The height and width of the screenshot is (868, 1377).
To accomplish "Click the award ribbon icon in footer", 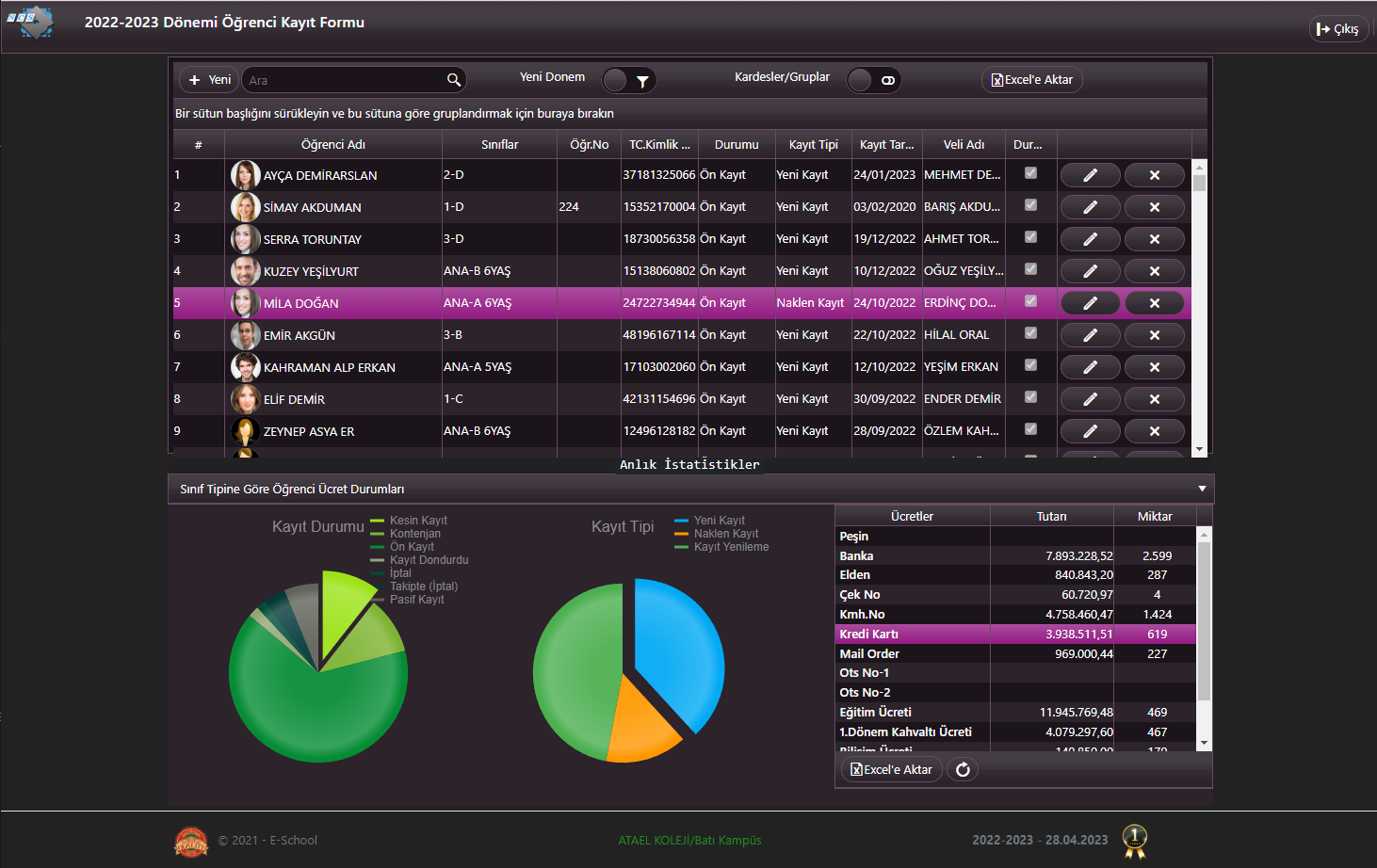I will (1135, 841).
